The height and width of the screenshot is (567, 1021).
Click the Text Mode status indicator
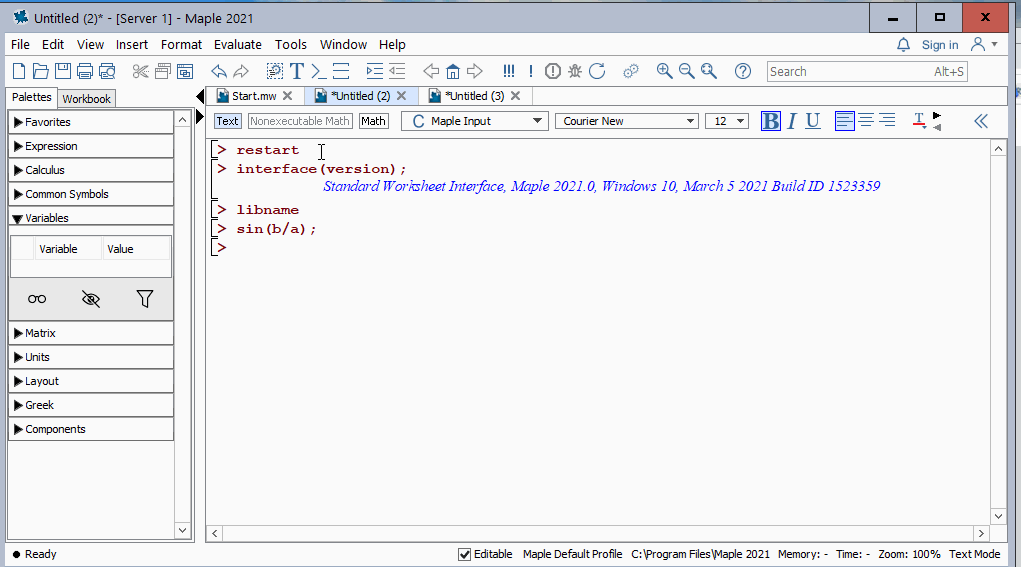click(x=974, y=554)
